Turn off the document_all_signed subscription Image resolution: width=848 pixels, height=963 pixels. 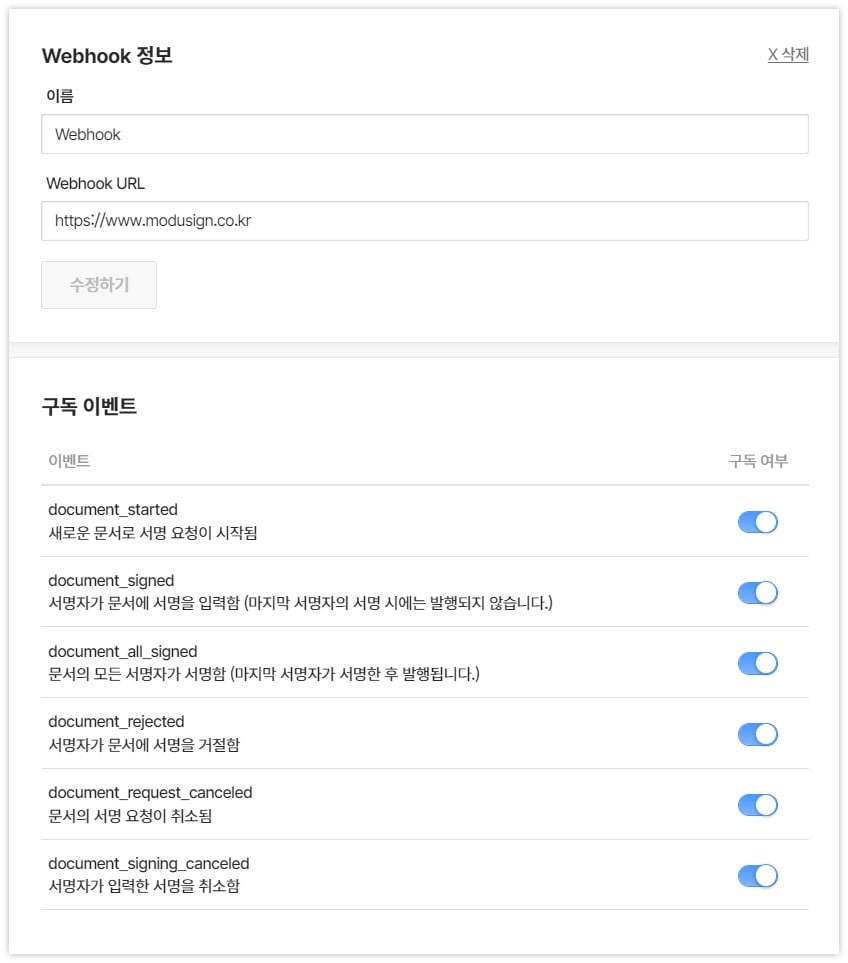point(757,663)
